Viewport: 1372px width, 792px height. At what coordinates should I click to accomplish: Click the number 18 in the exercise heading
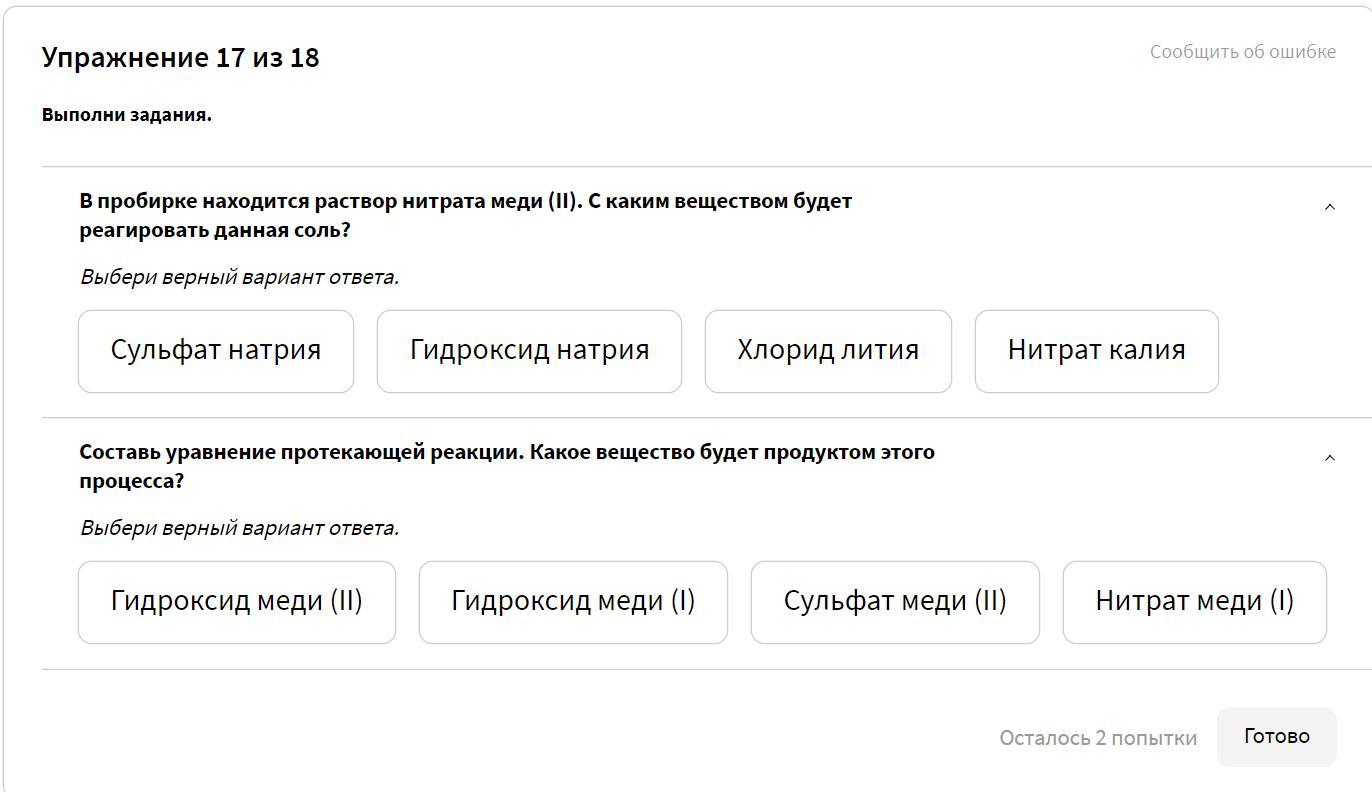[x=304, y=58]
